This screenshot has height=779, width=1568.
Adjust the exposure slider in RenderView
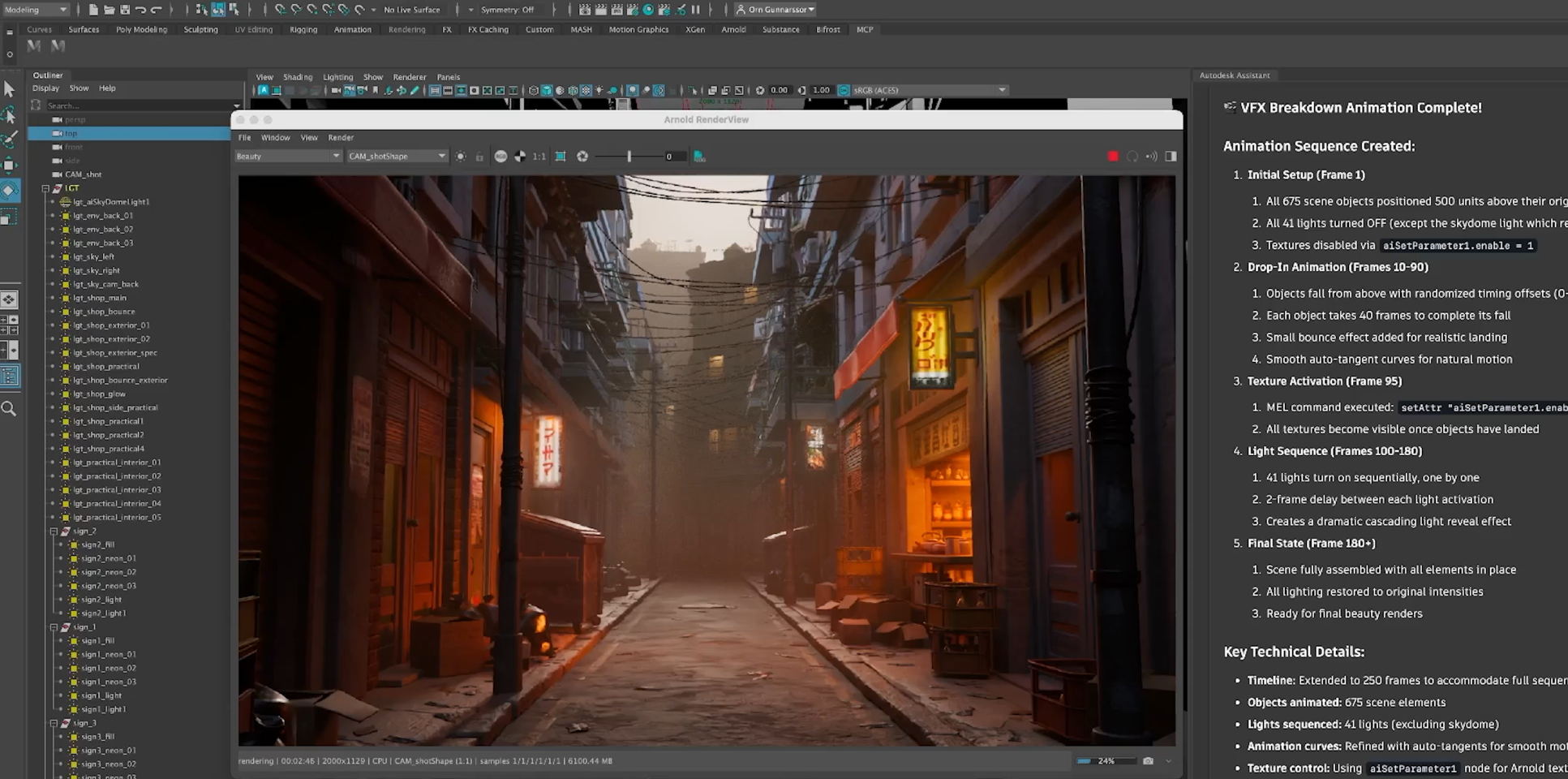pyautogui.click(x=629, y=157)
